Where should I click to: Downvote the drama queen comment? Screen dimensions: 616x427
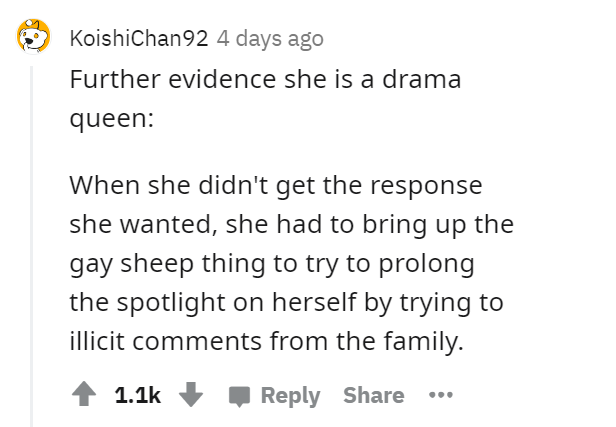click(x=191, y=394)
